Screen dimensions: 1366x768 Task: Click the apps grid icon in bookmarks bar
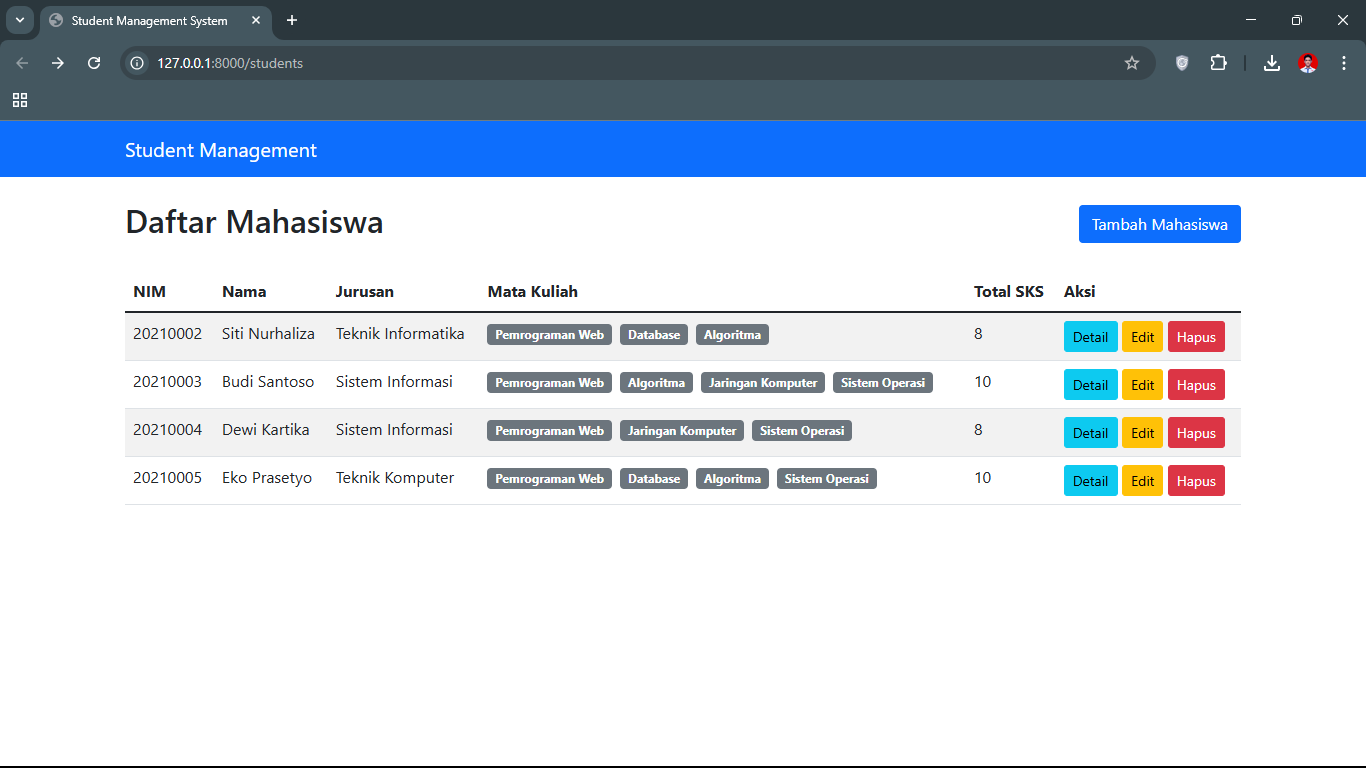20,100
